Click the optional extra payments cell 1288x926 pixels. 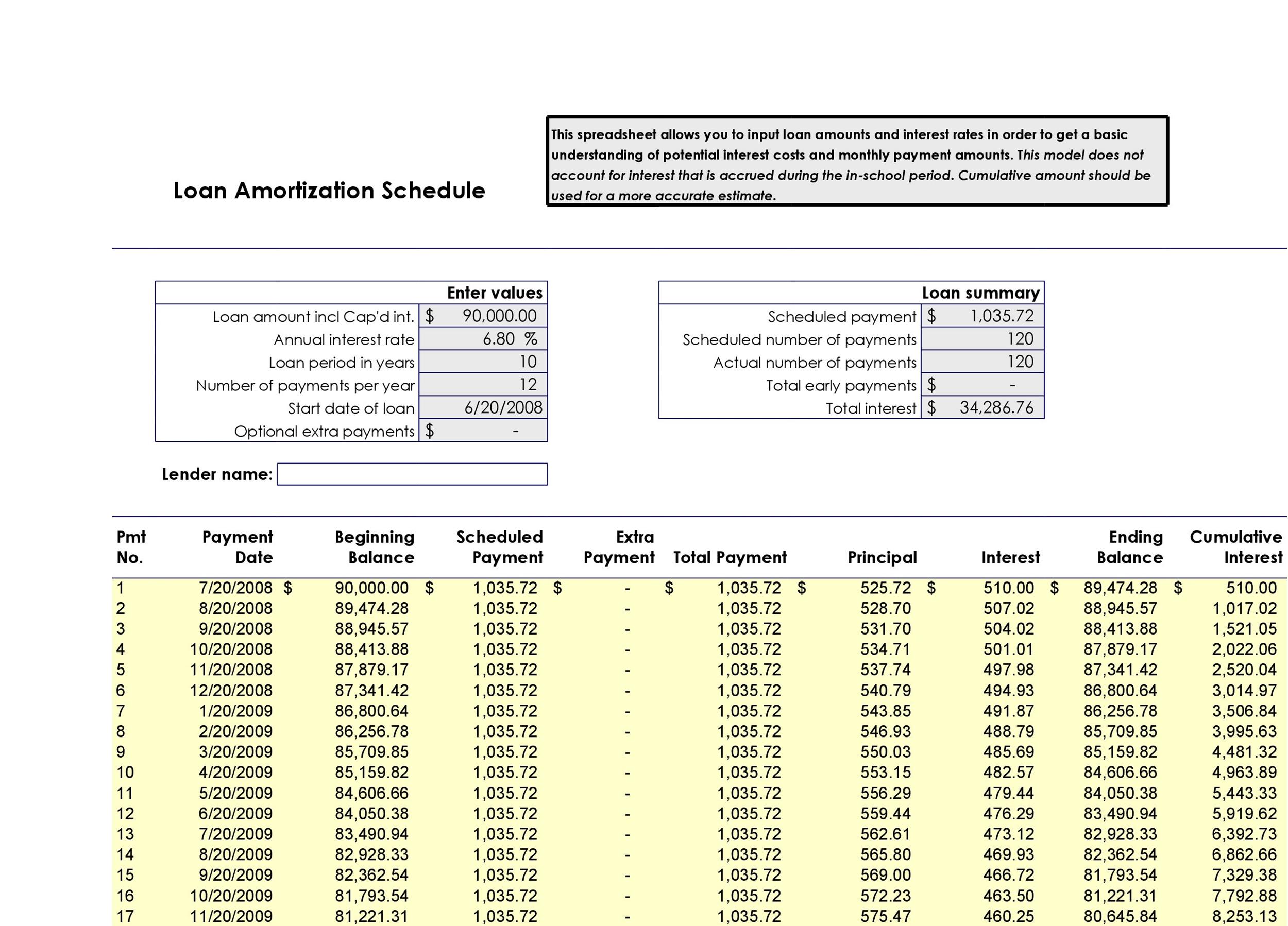[483, 431]
